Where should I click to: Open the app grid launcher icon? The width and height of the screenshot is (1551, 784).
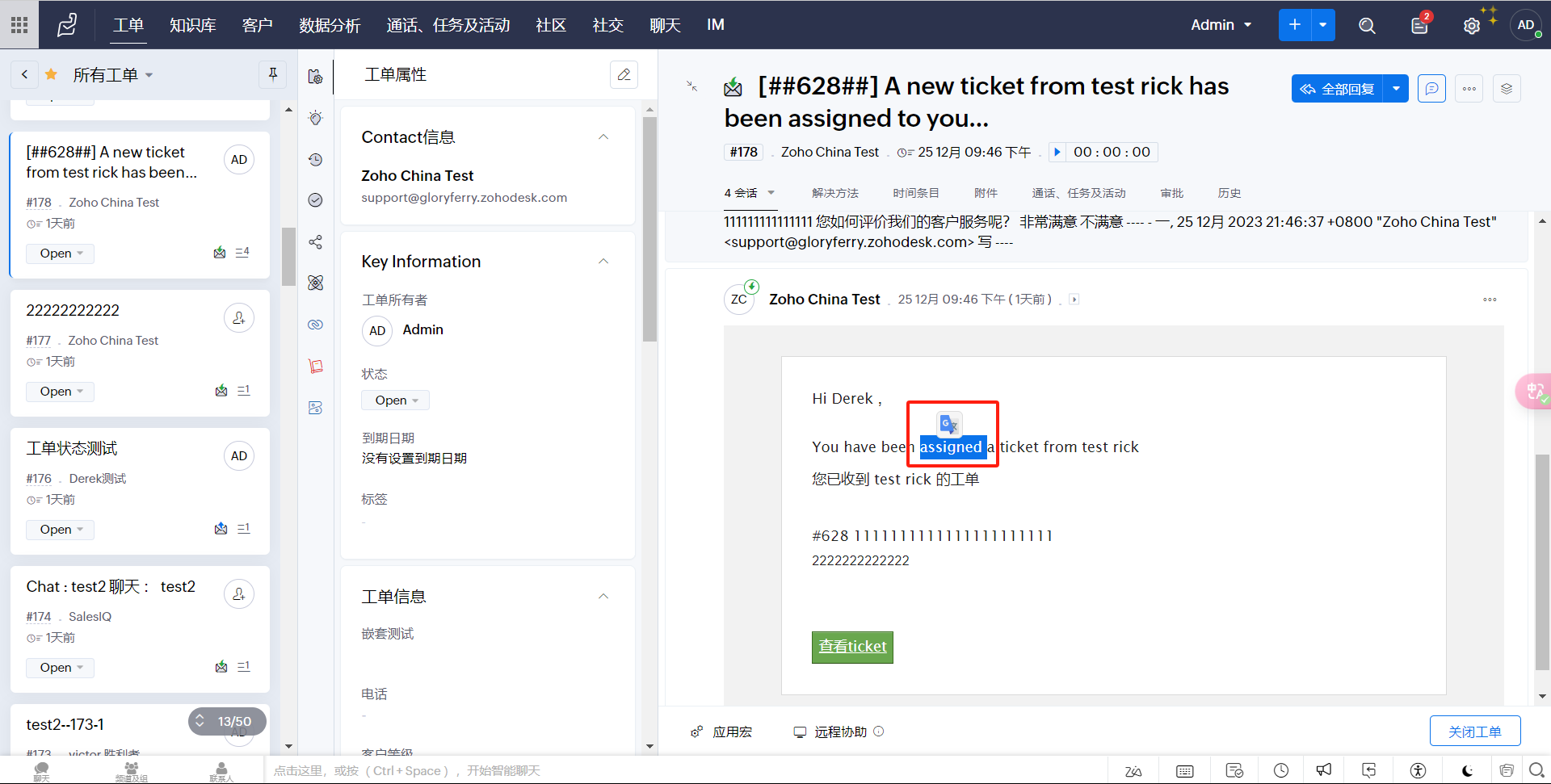(19, 25)
